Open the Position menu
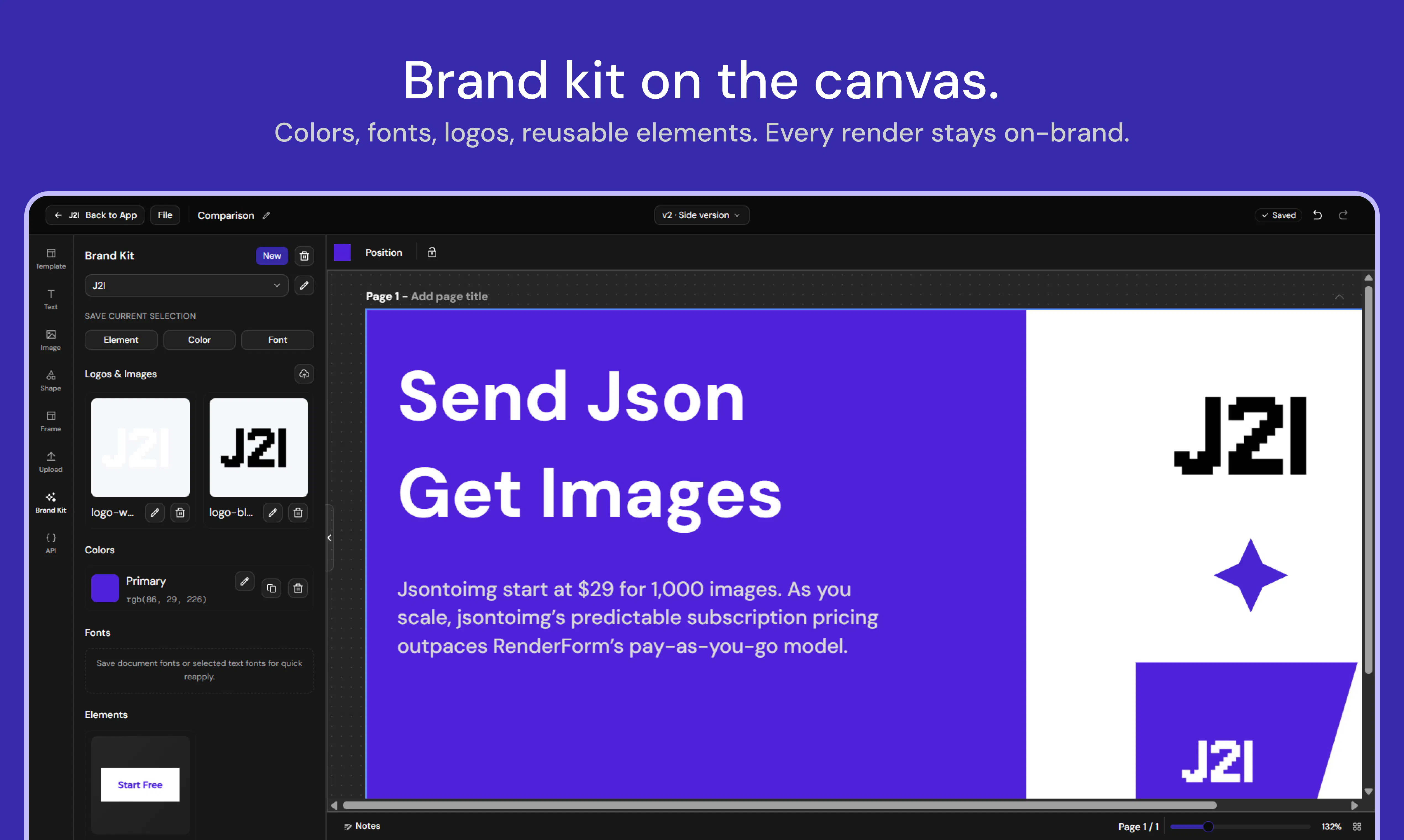Screen dimensions: 1404x840 coord(383,253)
